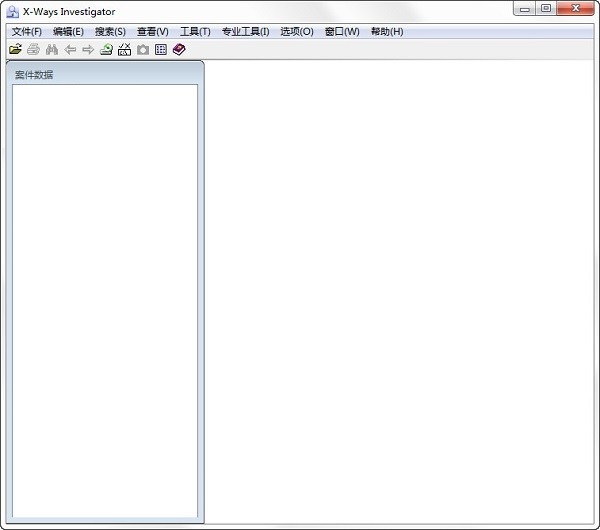Open the 窗口(W) menu
The height and width of the screenshot is (530, 600).
tap(342, 31)
